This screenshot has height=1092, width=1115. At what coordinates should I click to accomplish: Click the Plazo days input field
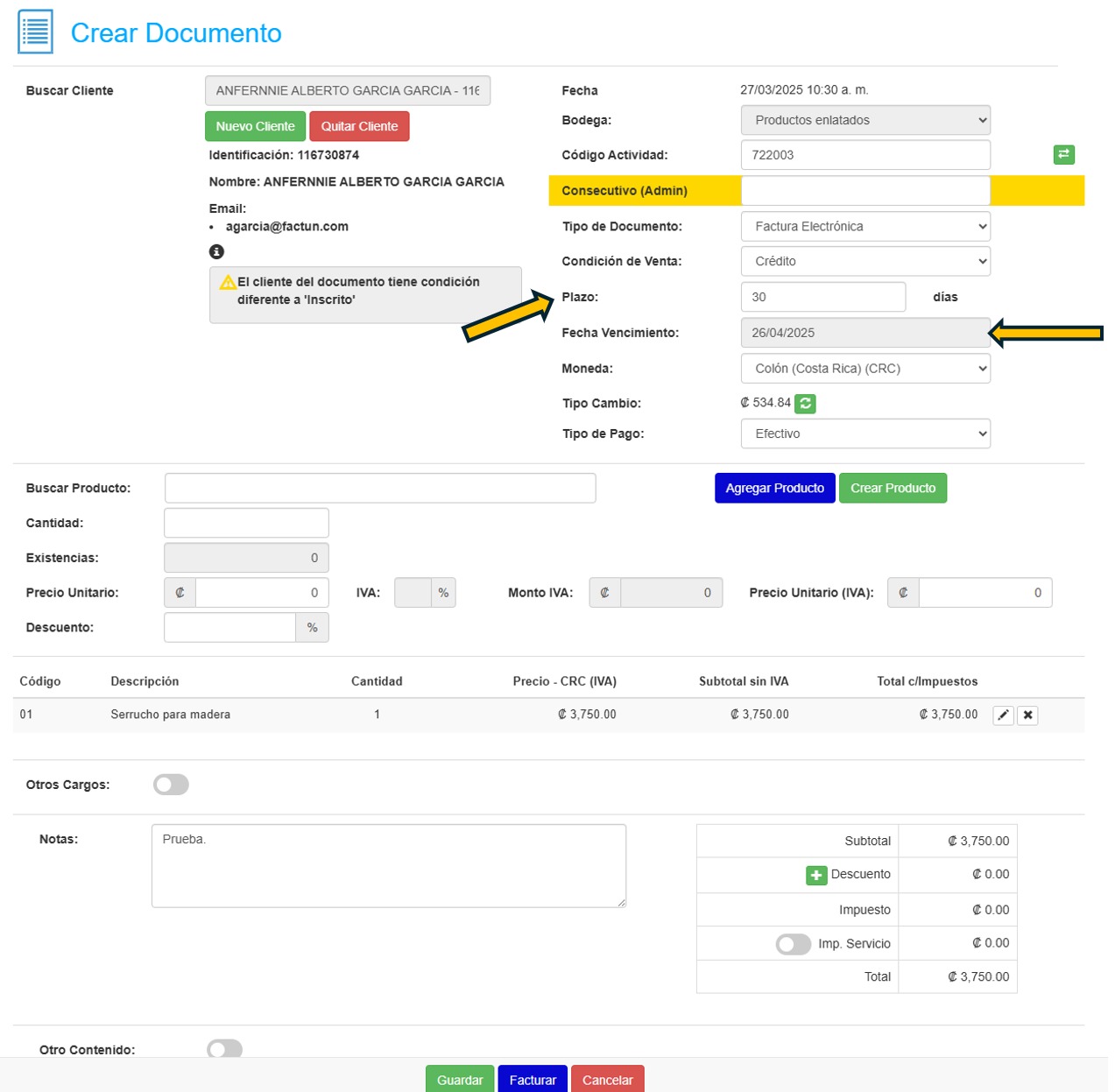click(823, 297)
